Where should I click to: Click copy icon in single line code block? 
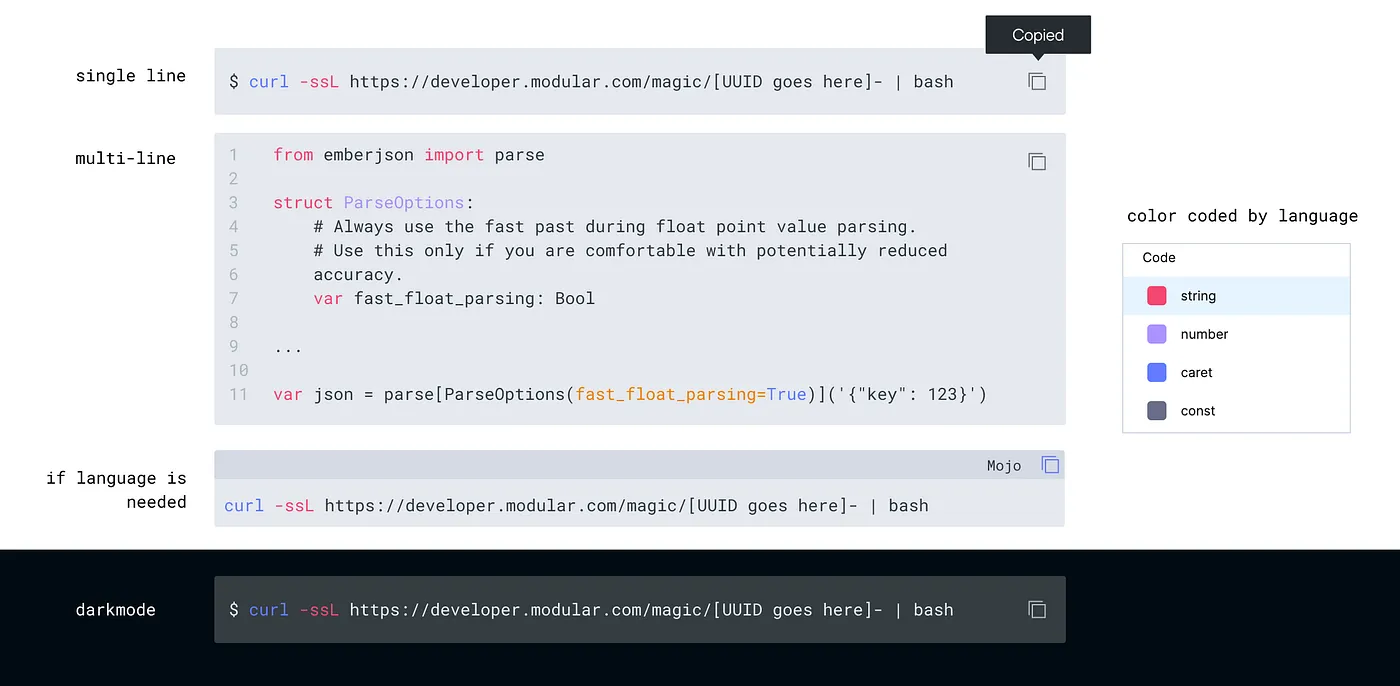coord(1037,82)
